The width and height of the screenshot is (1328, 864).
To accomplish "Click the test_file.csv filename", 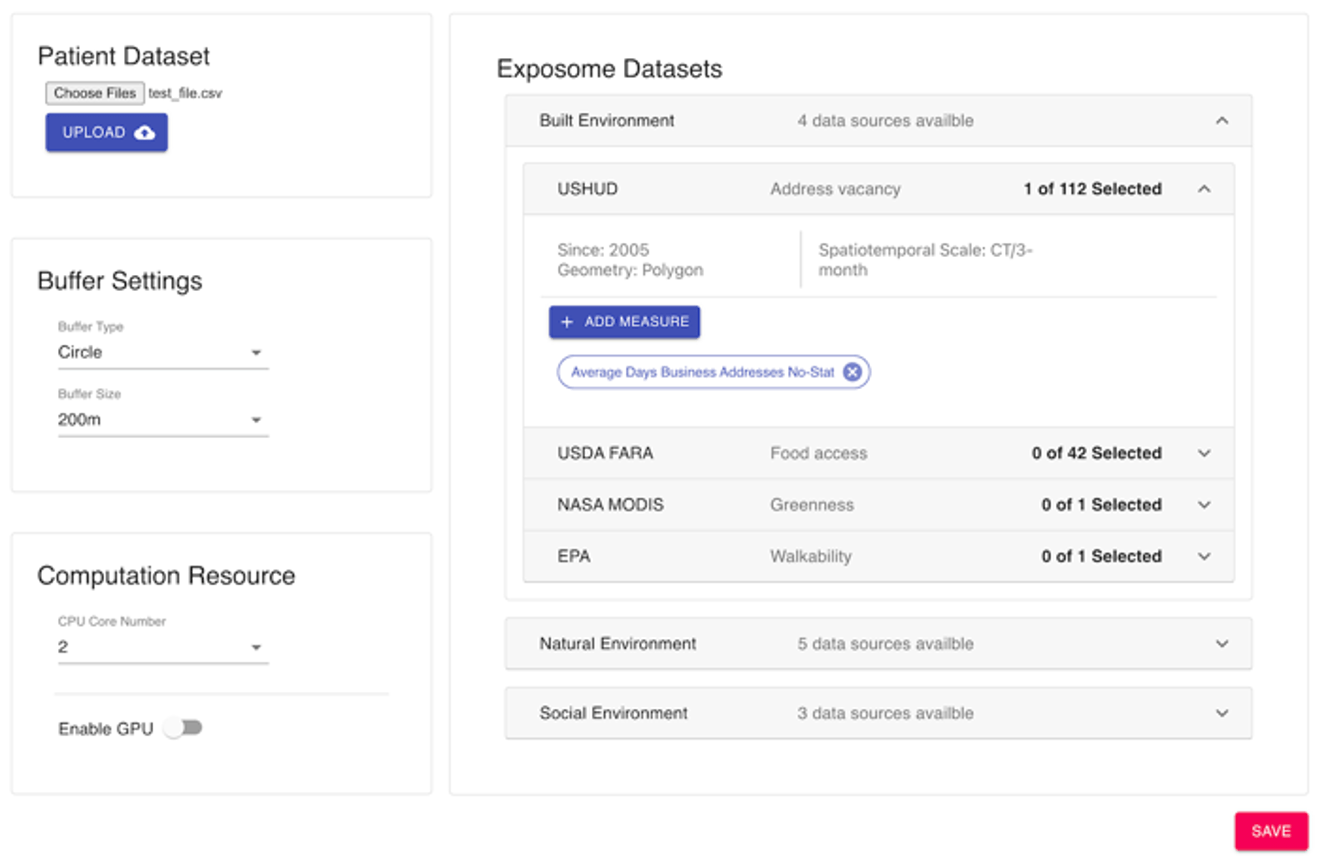I will click(185, 93).
